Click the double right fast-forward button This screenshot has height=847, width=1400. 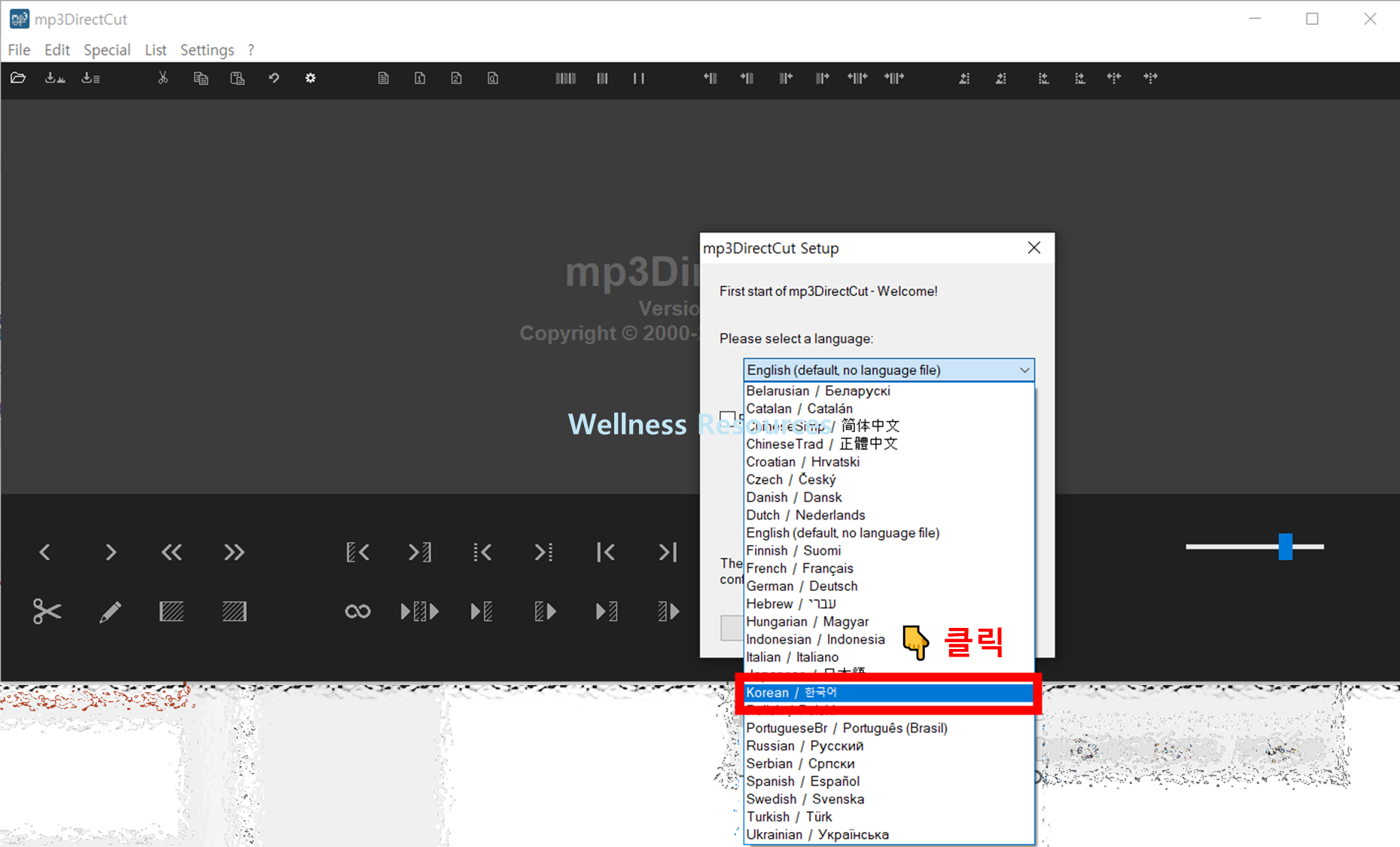[234, 553]
